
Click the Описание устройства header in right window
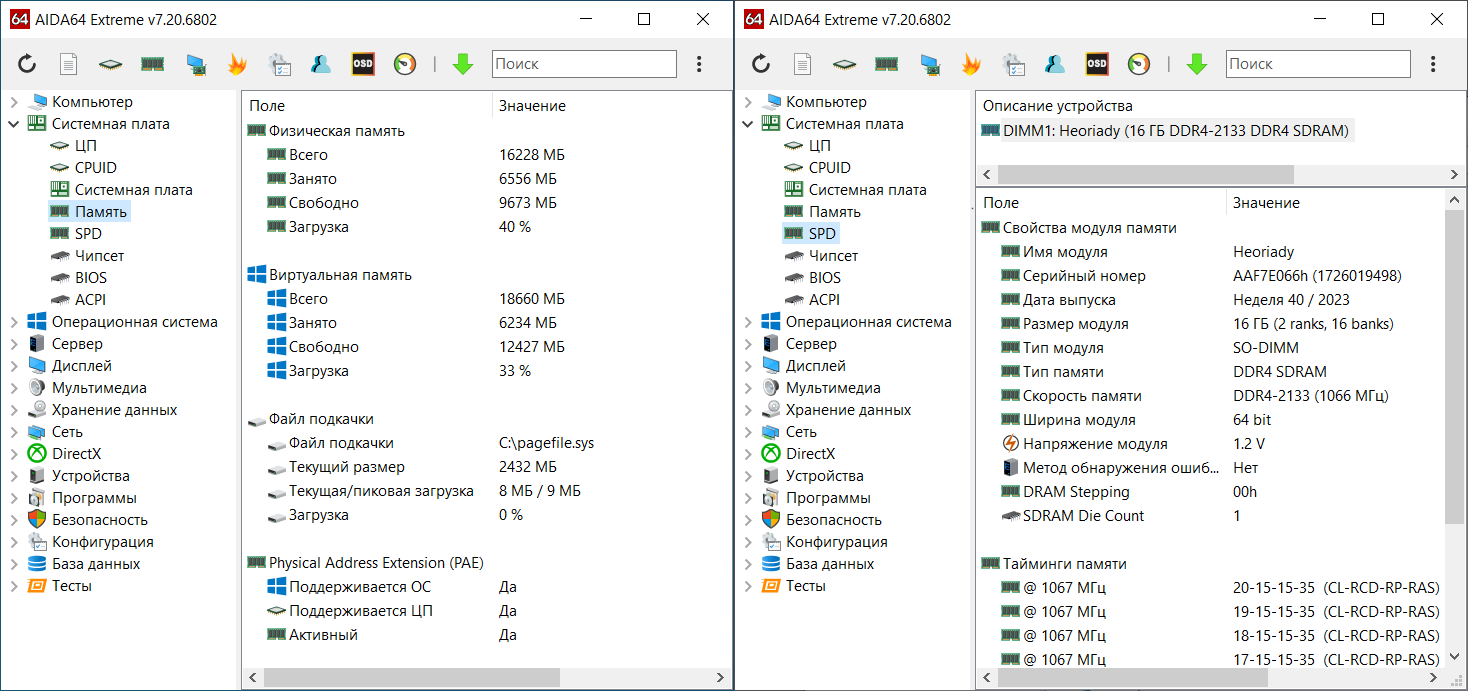point(1058,106)
